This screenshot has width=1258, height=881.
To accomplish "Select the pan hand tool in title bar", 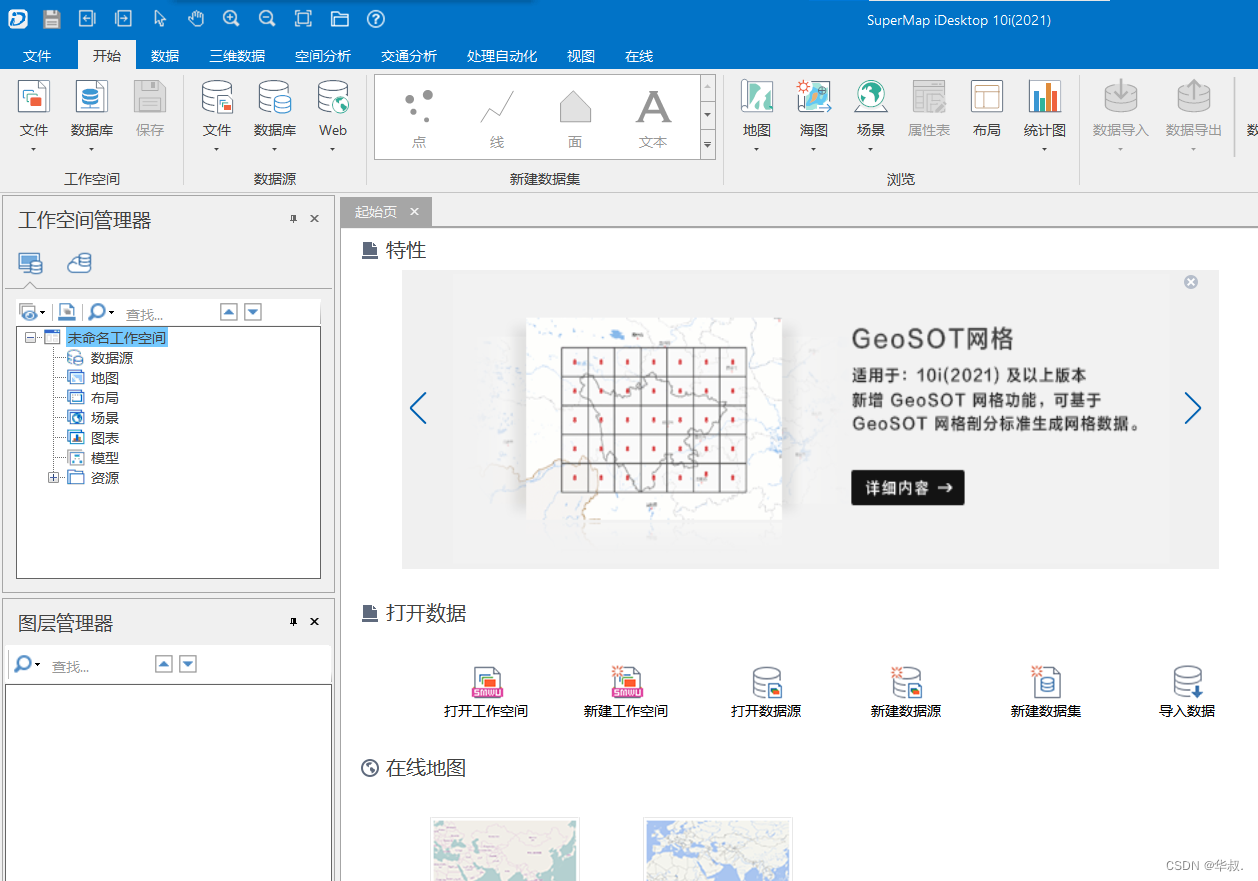I will coord(196,18).
